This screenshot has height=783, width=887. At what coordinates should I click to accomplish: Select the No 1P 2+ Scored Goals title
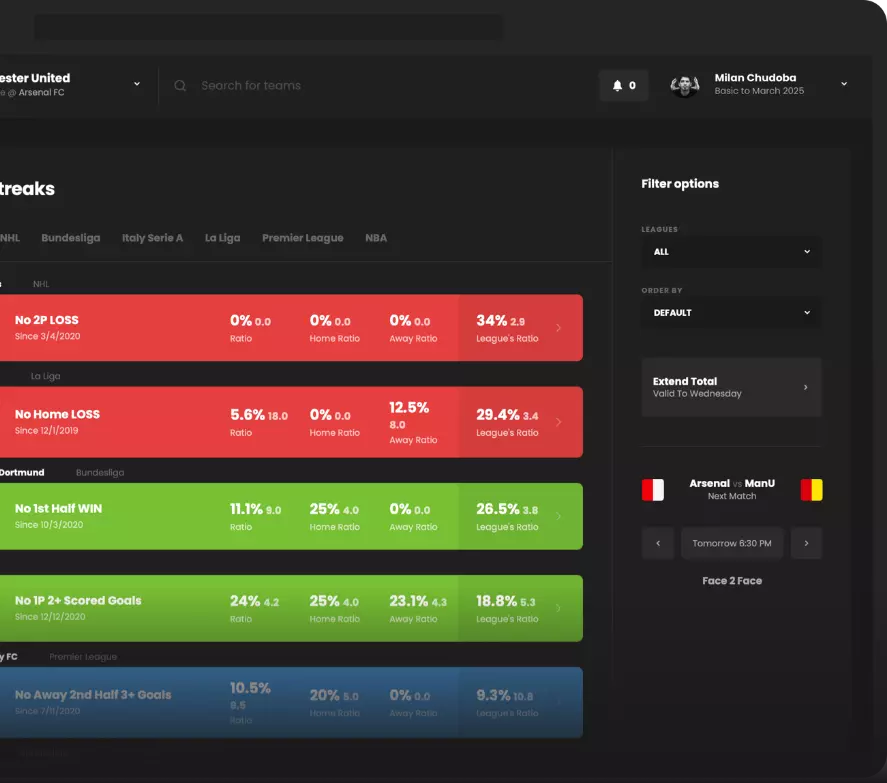pos(78,601)
